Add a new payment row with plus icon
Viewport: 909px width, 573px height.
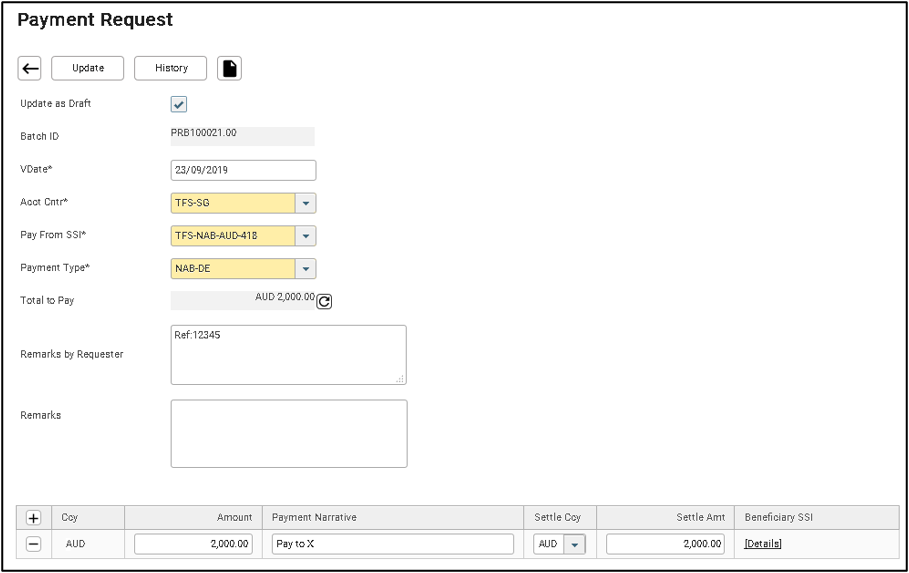pos(33,518)
